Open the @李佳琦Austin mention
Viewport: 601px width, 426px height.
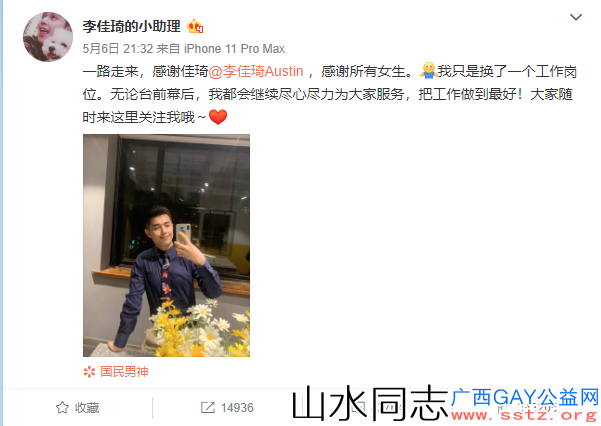(x=256, y=71)
